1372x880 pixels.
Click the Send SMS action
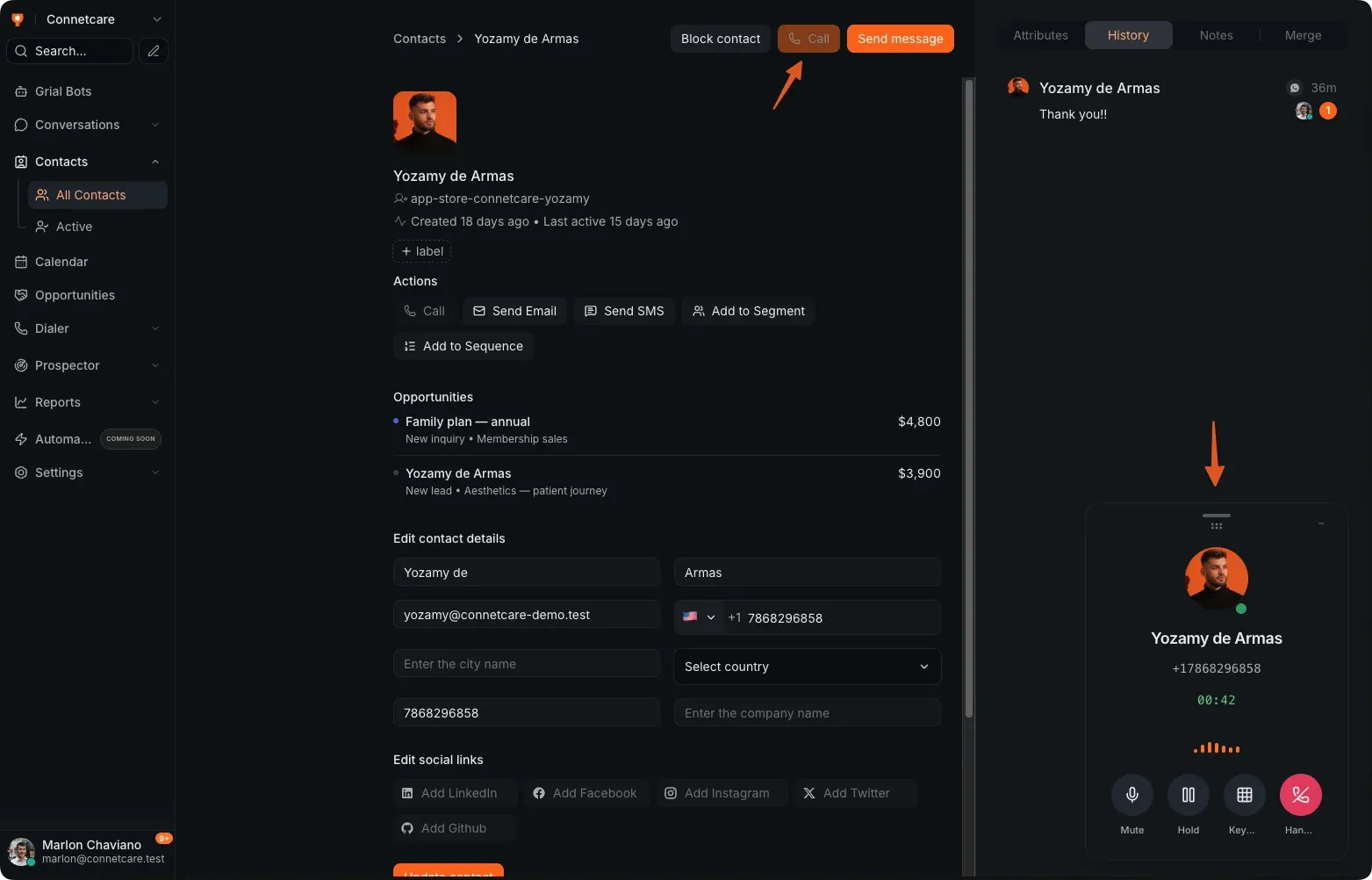(624, 311)
